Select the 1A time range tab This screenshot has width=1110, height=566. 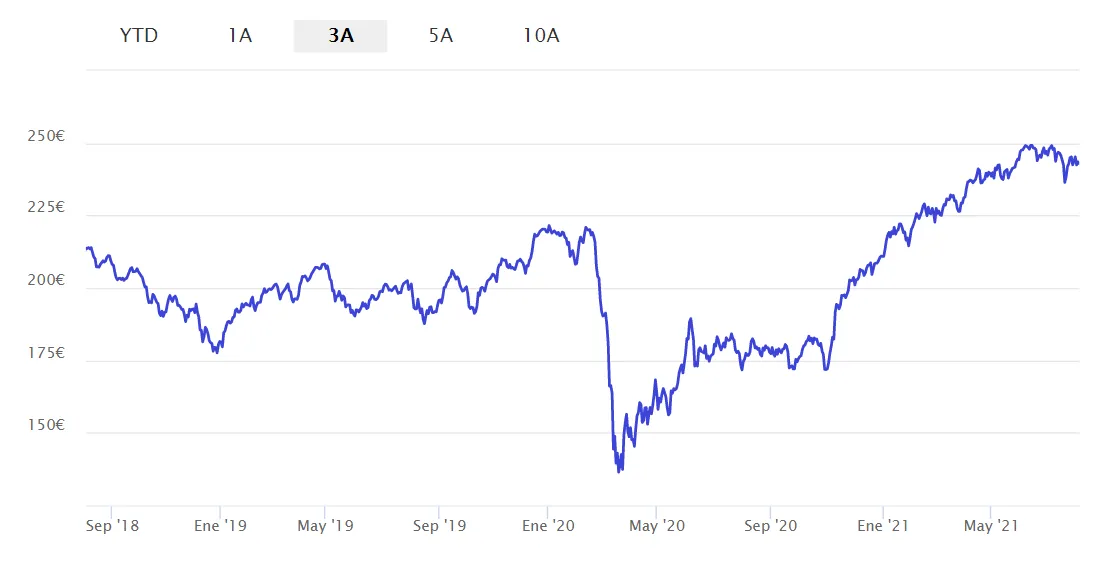[240, 36]
